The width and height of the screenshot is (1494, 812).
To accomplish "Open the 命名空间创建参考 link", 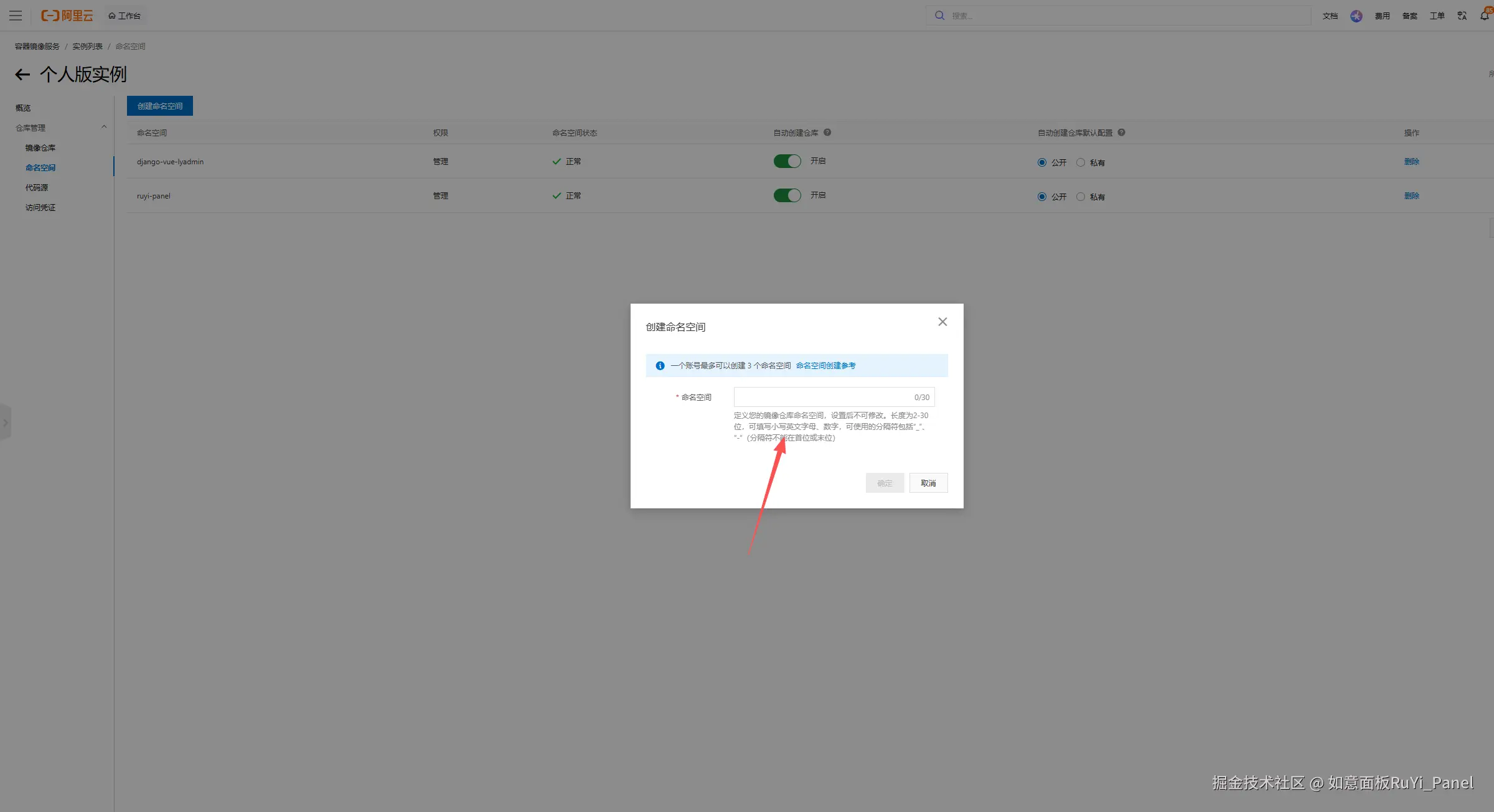I will 825,366.
